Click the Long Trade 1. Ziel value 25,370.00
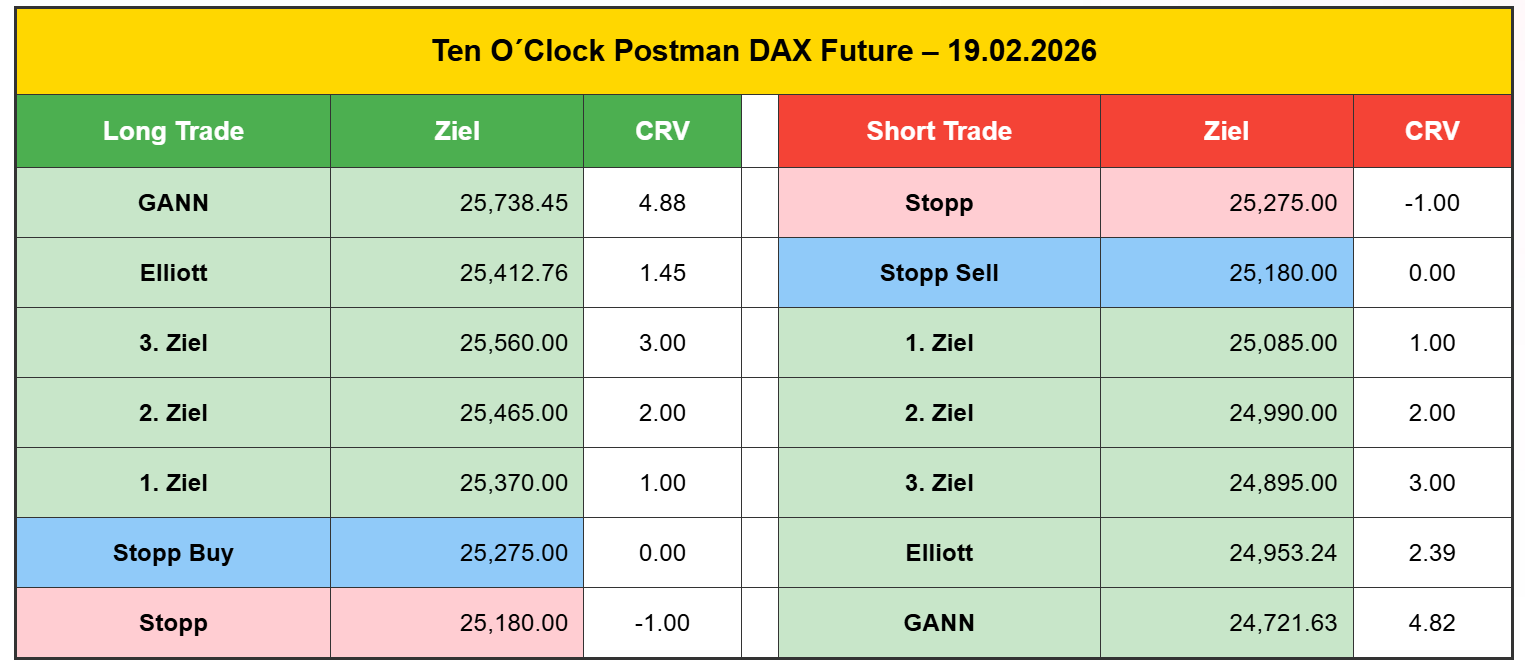 (513, 483)
